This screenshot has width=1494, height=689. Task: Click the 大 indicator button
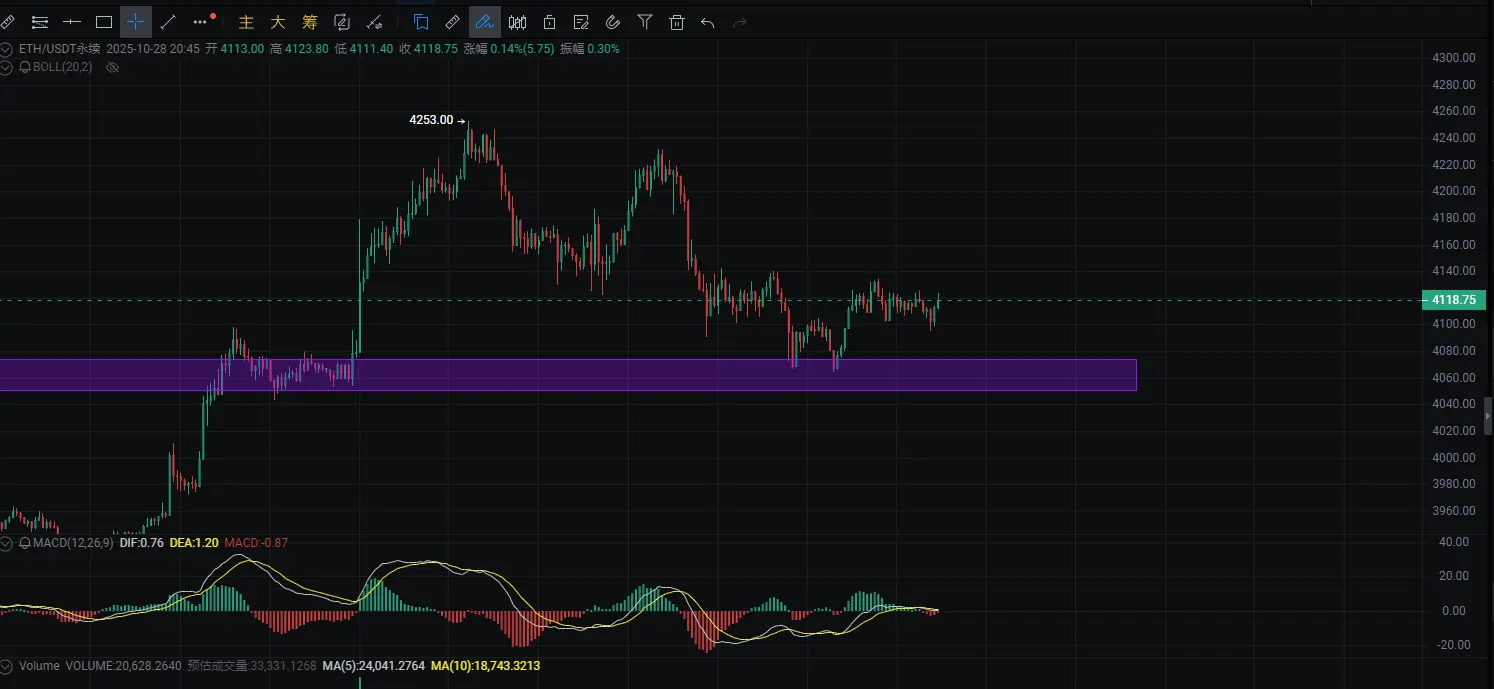278,21
